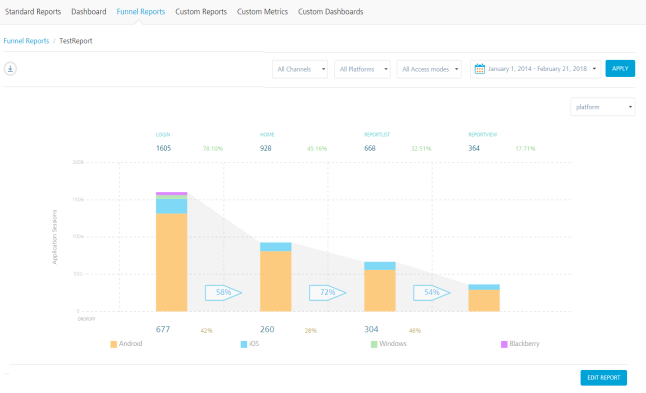The image size is (646, 393).
Task: Click the 45.16% percentage
Action: [x=317, y=149]
